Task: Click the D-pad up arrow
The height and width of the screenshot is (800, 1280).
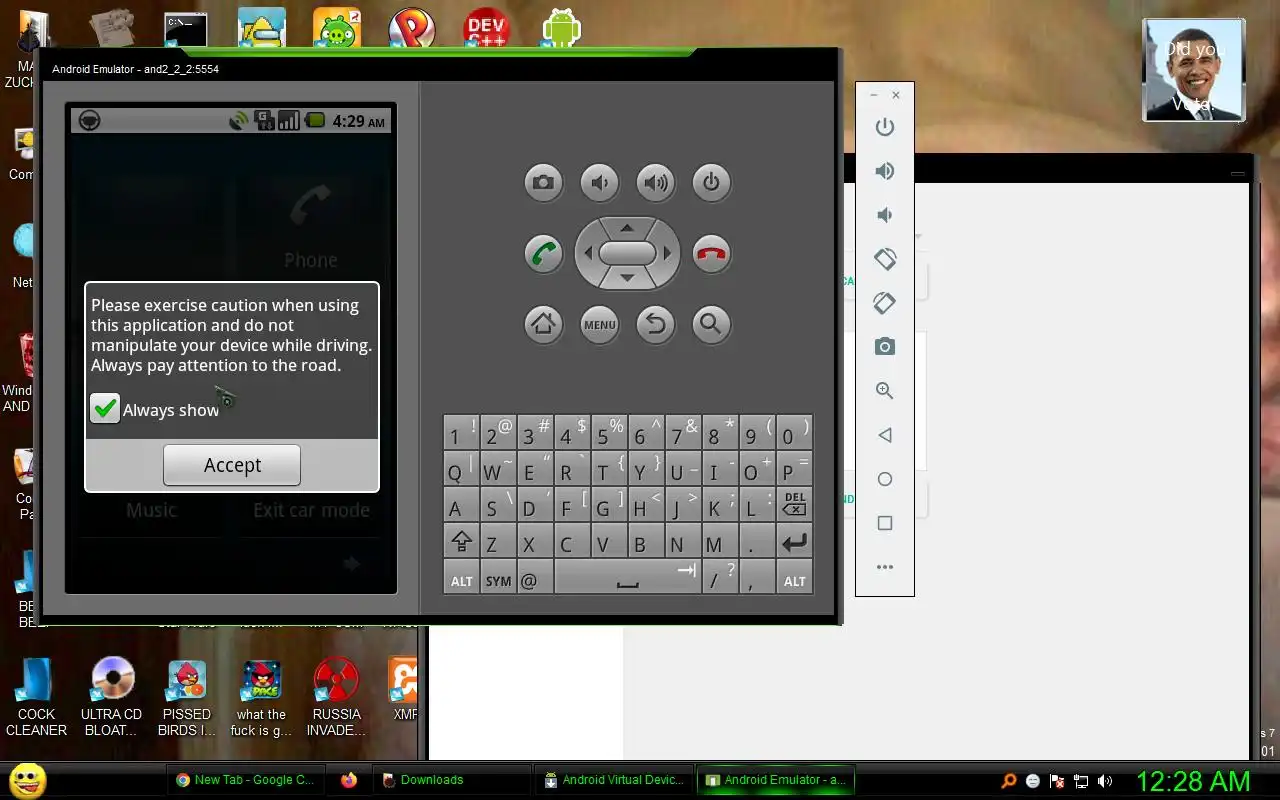Action: (627, 228)
